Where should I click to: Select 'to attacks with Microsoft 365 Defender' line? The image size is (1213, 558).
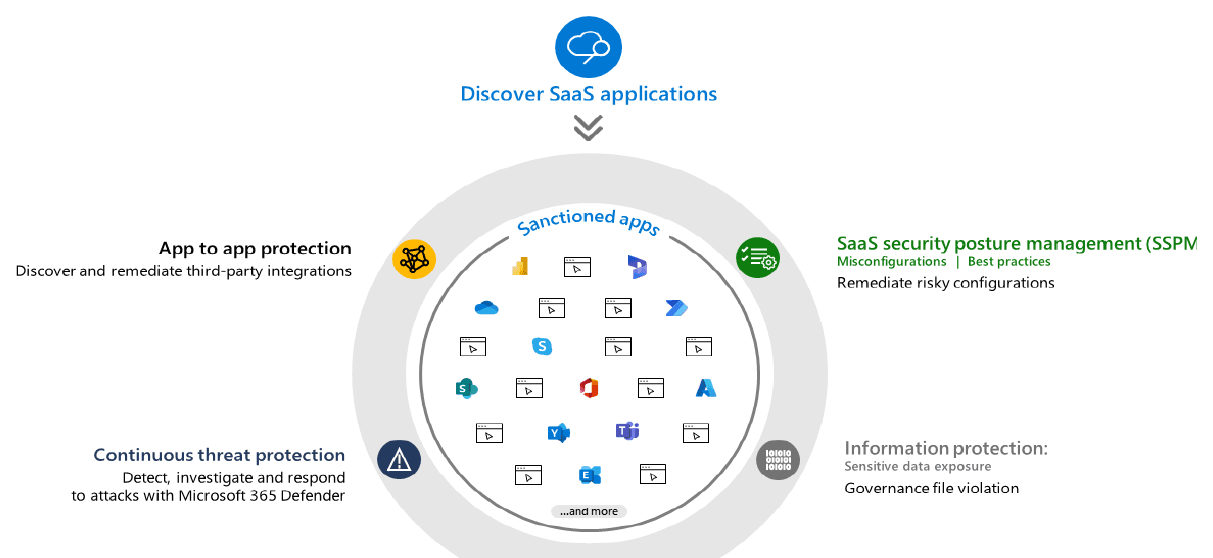209,496
